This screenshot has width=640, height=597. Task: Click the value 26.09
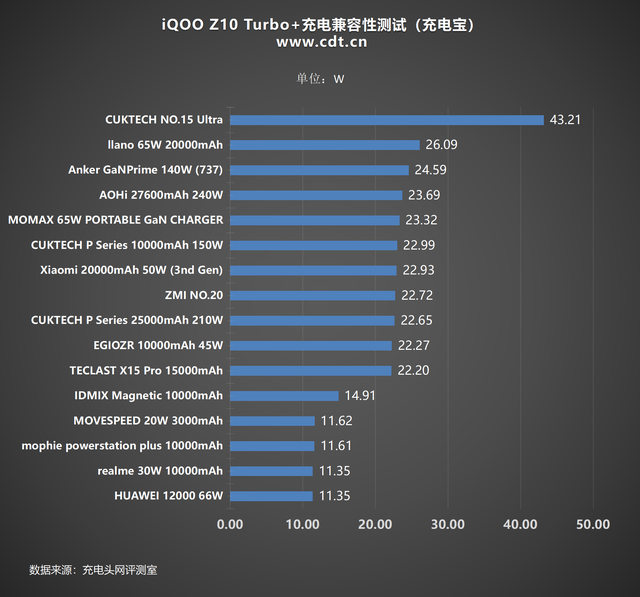point(442,145)
